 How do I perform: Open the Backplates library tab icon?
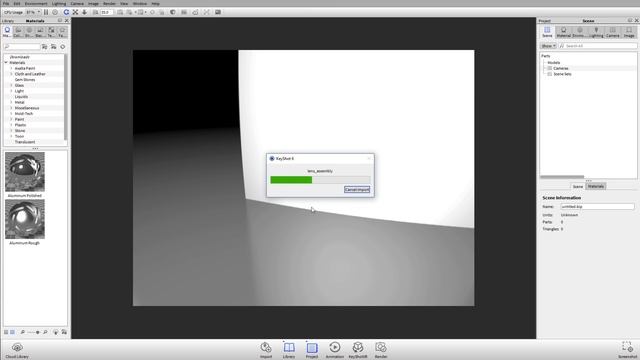[40, 32]
